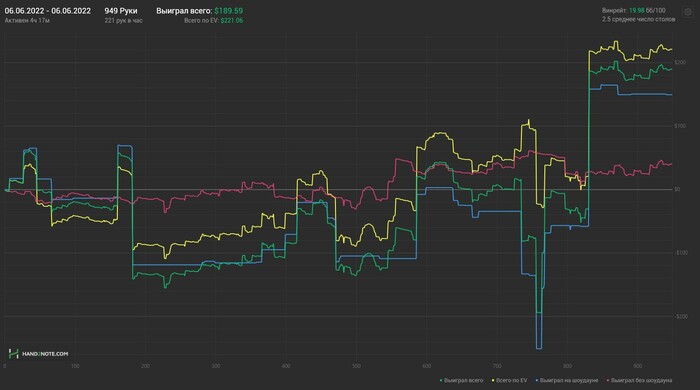
Task: Select the date range 06.06.2022 - 06.06.2022
Action: point(48,11)
